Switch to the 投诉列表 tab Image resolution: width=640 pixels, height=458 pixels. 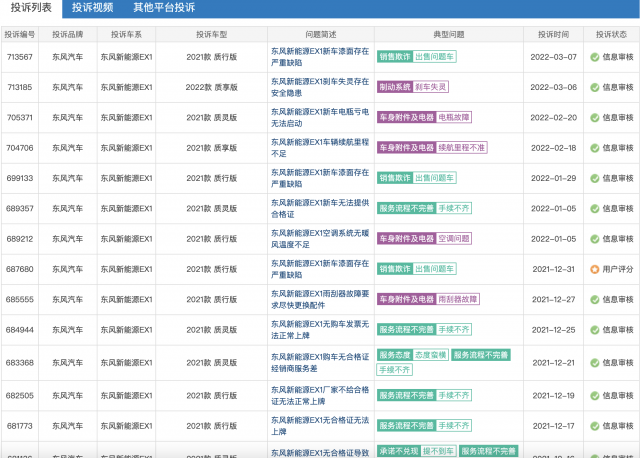click(31, 8)
